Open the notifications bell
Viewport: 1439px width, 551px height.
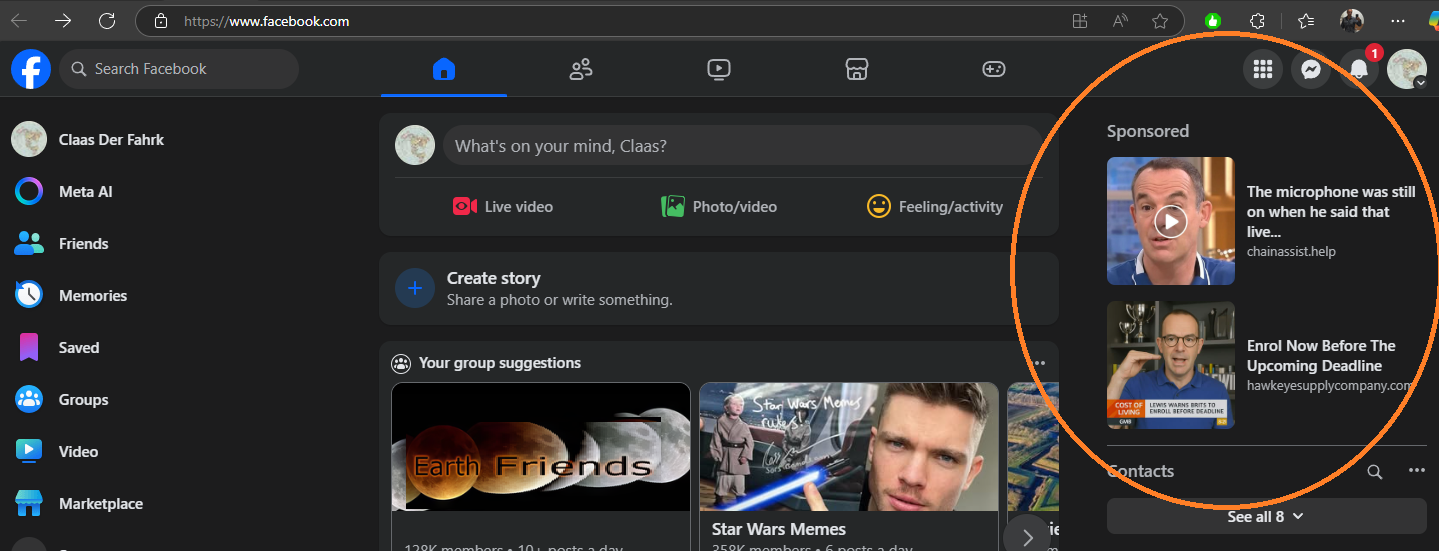1359,69
